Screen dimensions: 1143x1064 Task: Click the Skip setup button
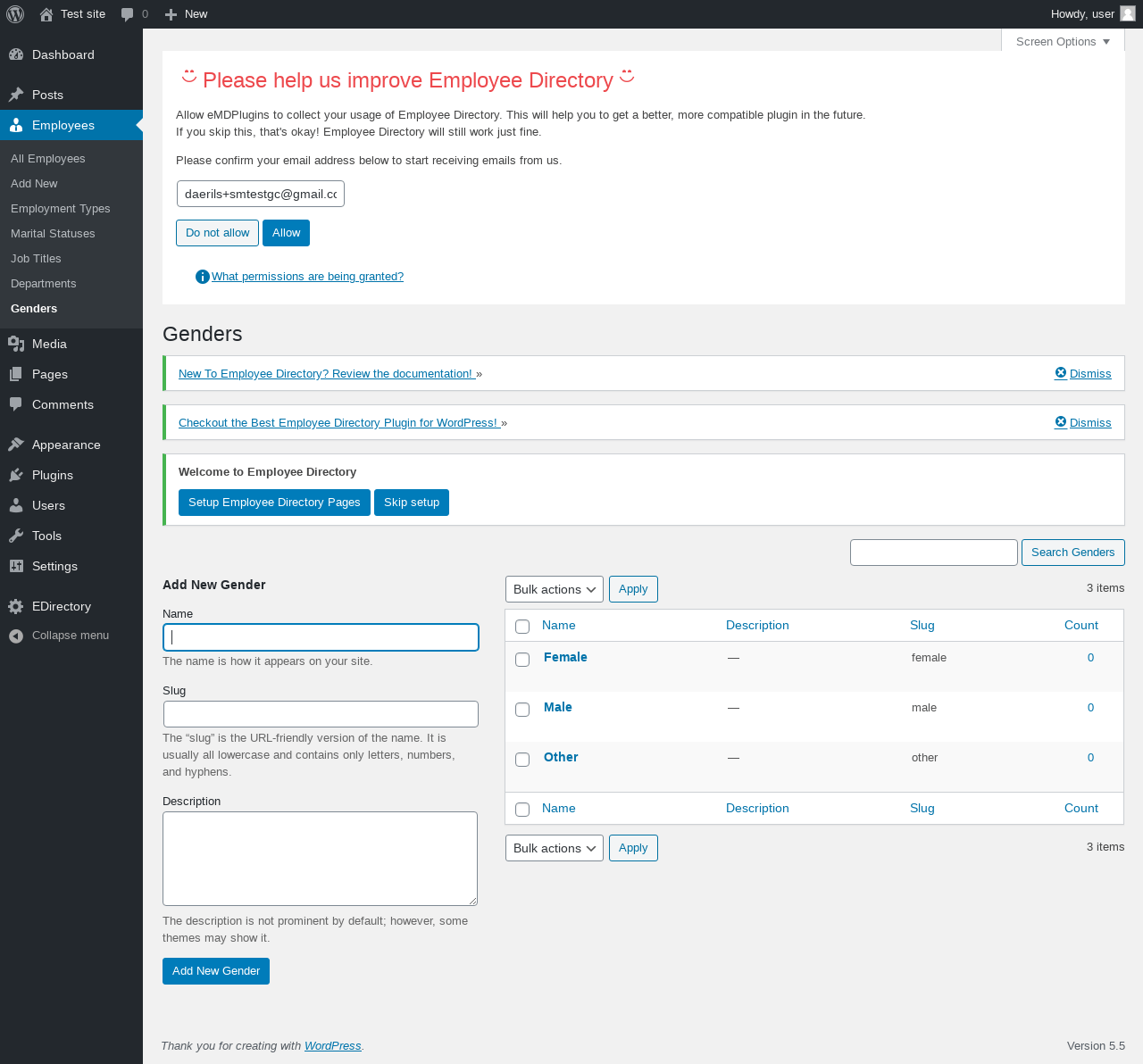coord(412,503)
